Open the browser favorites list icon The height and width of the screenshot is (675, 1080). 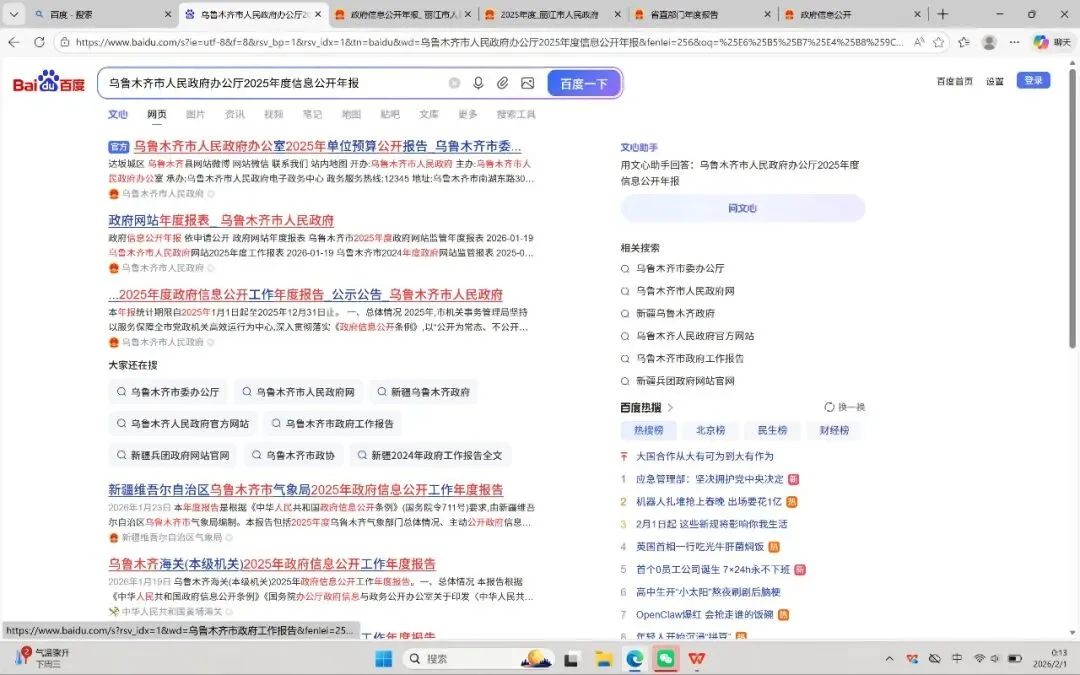[964, 42]
